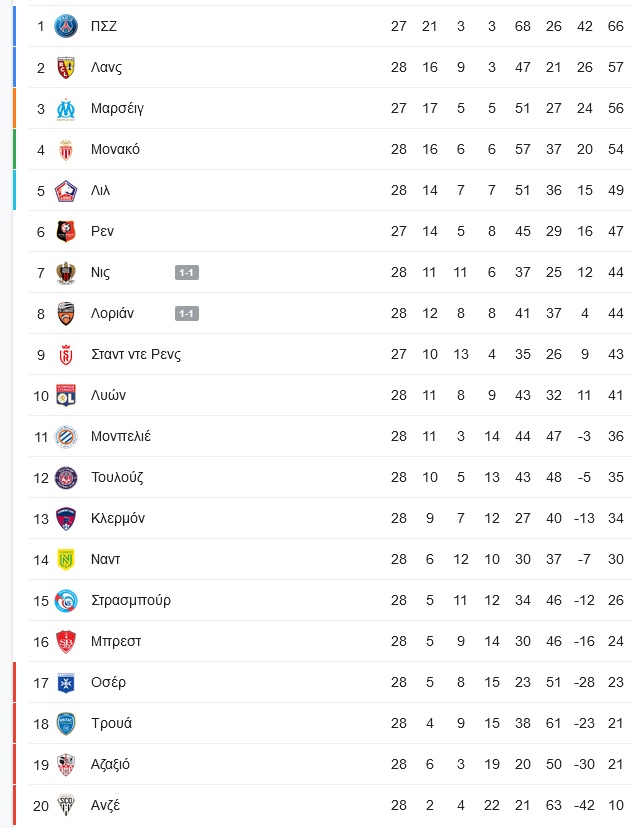Select the Λυών club crest
This screenshot has width=633, height=828.
[x=66, y=396]
